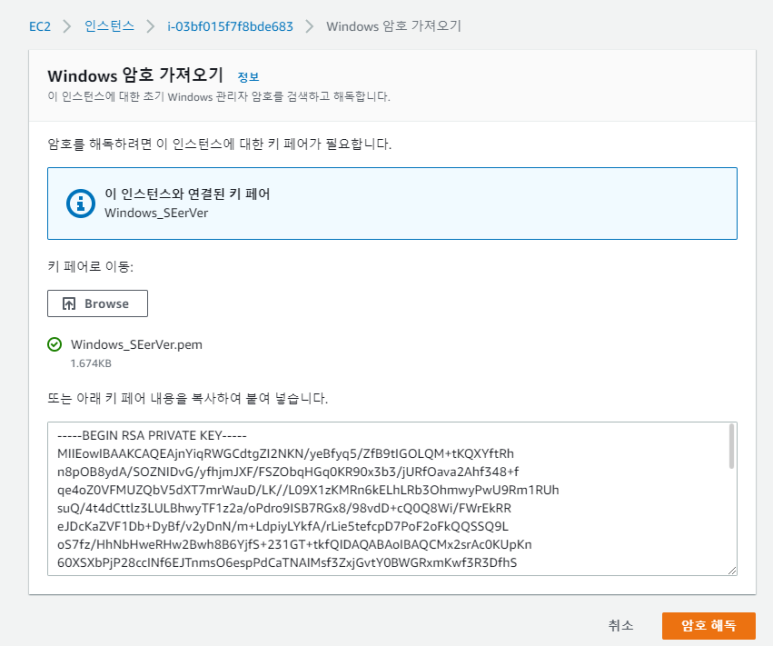Click the key line starting with suQ/4t4dCttlz3
The width and height of the screenshot is (773, 646).
click(284, 508)
